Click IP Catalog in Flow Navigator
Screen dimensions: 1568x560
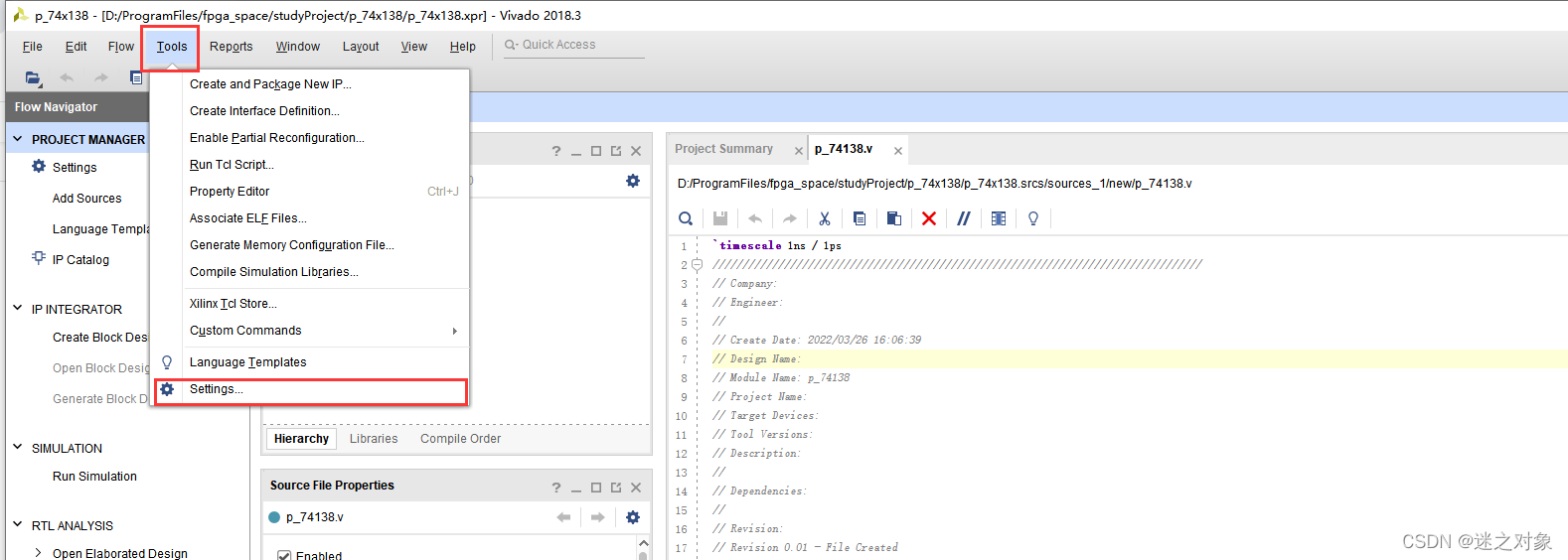(80, 260)
